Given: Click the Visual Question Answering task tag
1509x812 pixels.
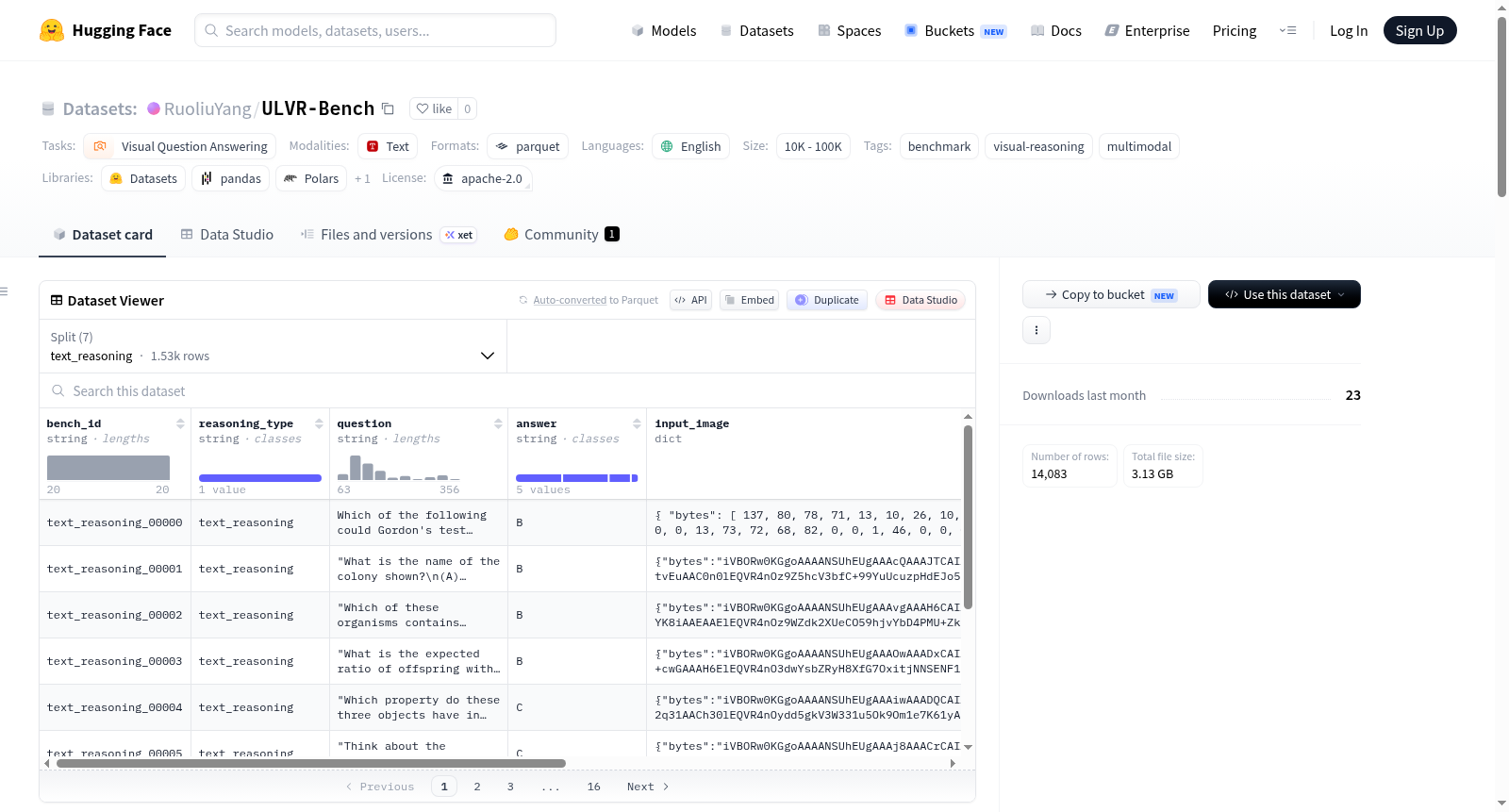Looking at the screenshot, I should point(180,146).
